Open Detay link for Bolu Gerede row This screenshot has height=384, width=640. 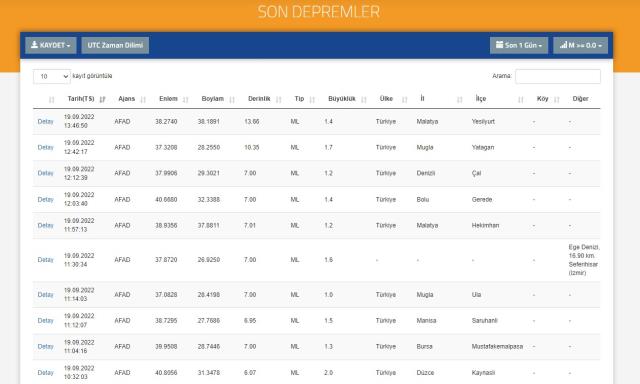point(45,200)
